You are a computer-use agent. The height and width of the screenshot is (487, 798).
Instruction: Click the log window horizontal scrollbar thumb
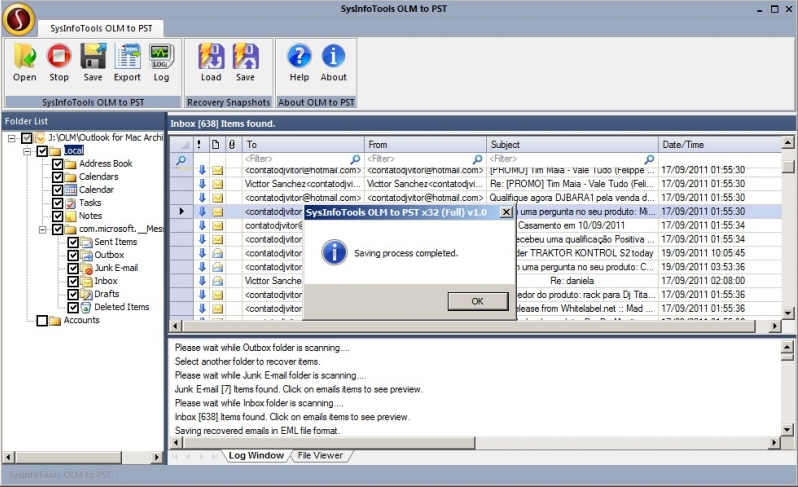(x=329, y=443)
